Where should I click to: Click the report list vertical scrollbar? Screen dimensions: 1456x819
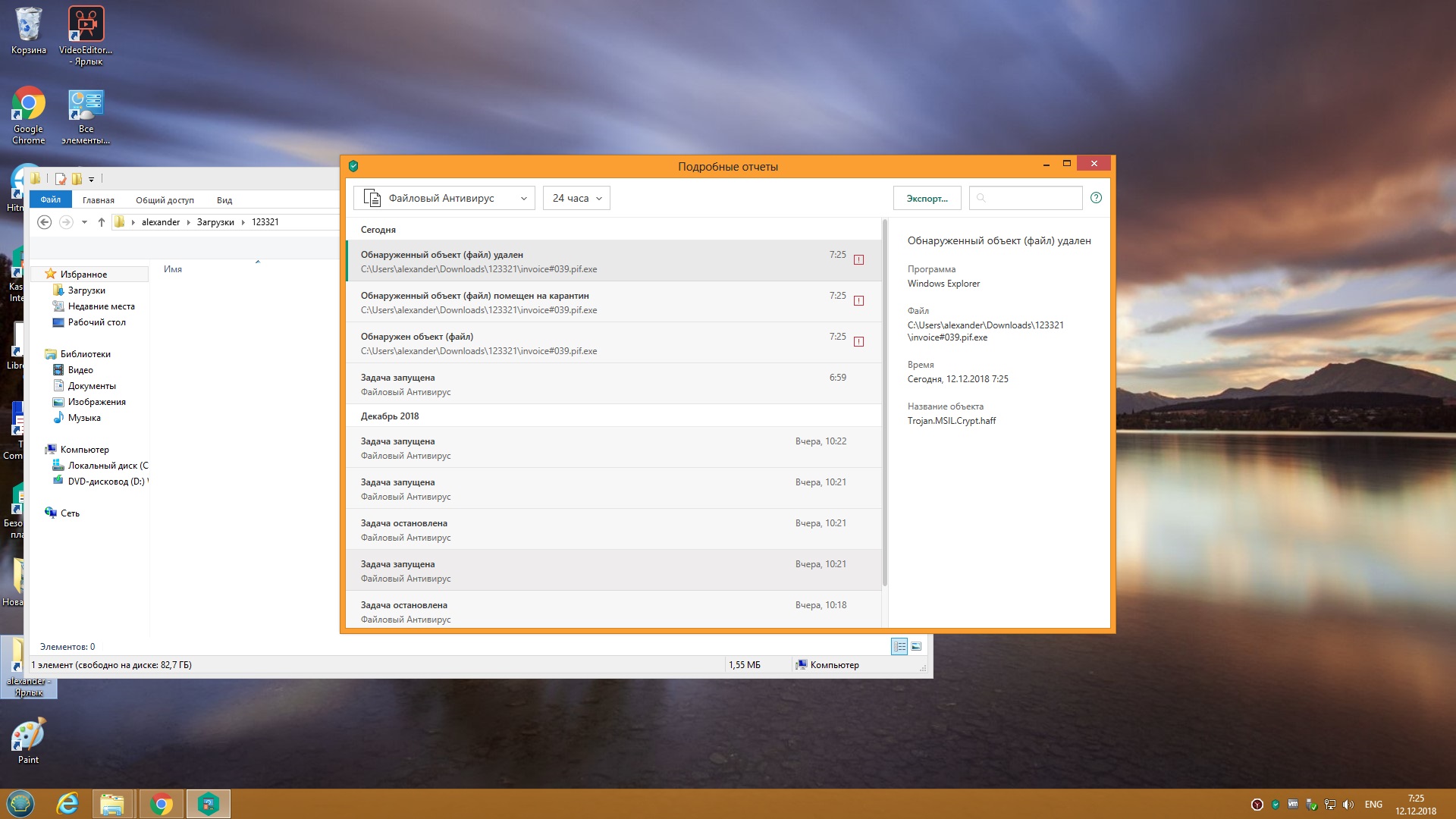pos(884,402)
